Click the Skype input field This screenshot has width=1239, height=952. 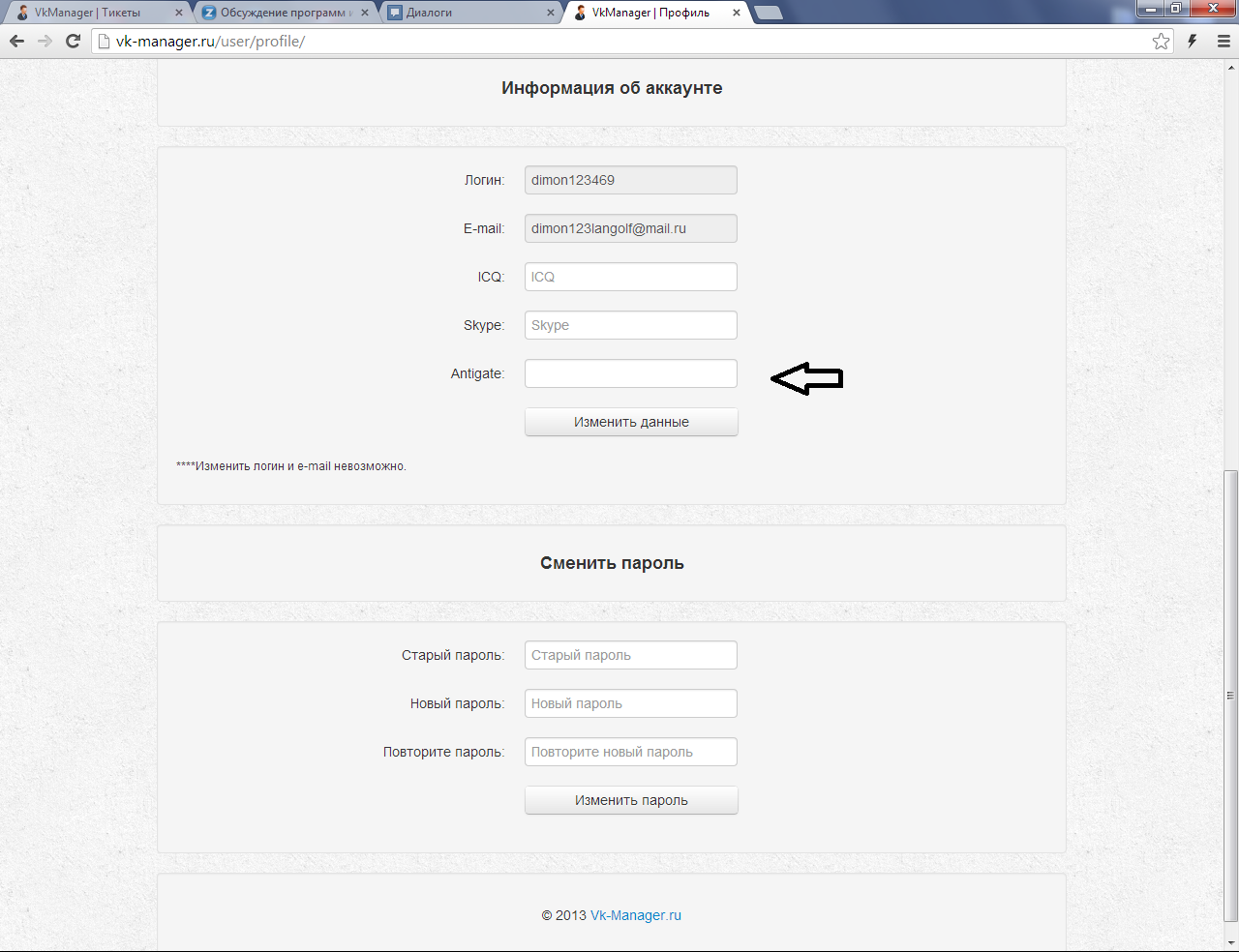click(631, 325)
